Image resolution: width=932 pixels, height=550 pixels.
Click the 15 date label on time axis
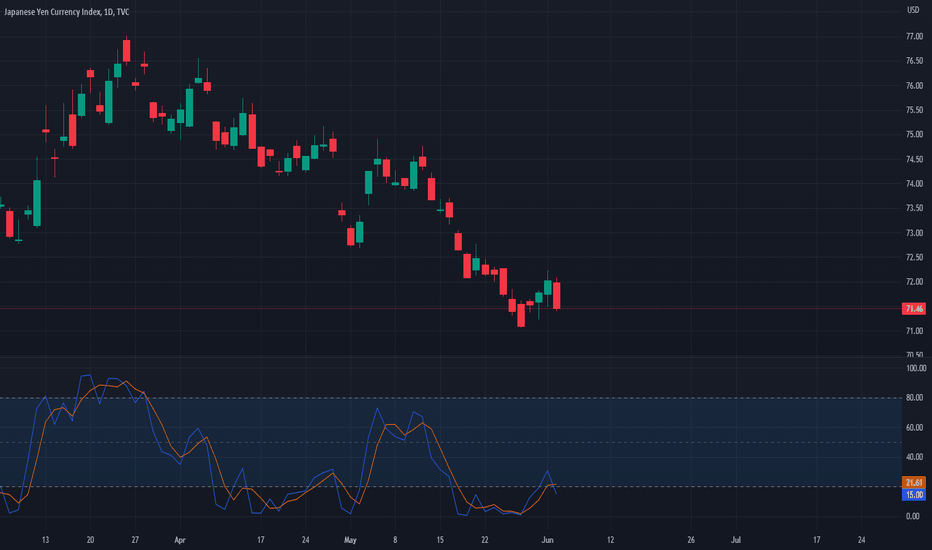point(440,540)
